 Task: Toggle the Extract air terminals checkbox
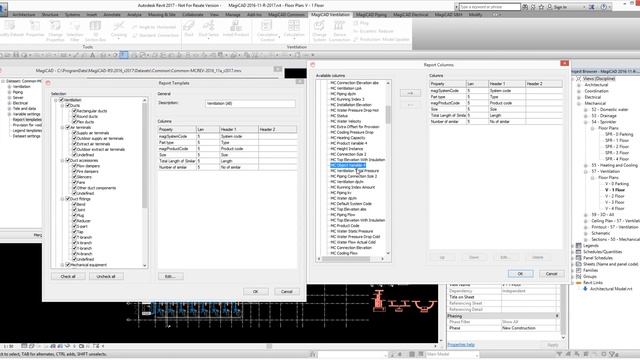point(75,144)
